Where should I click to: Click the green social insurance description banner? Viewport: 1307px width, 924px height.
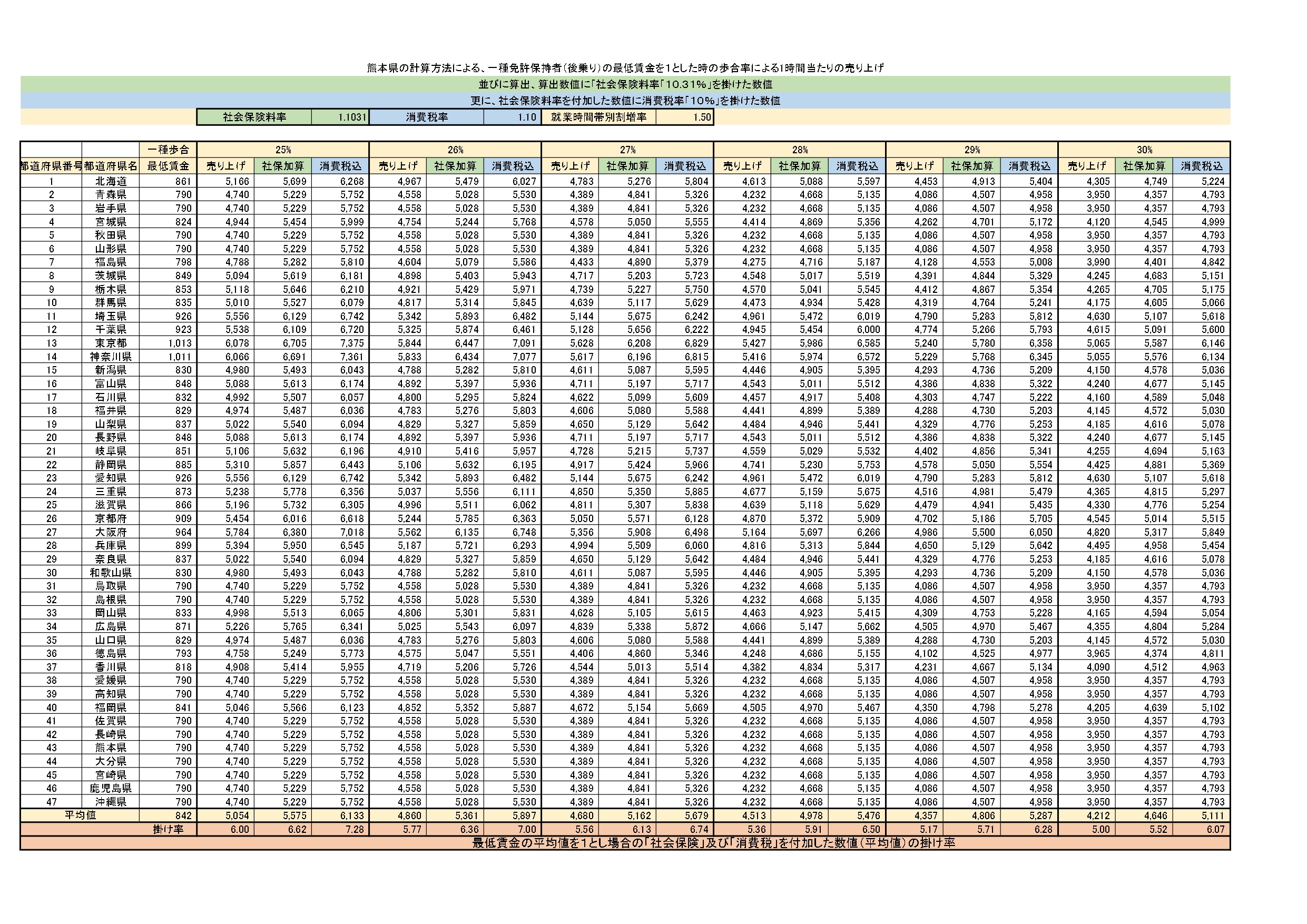point(625,84)
